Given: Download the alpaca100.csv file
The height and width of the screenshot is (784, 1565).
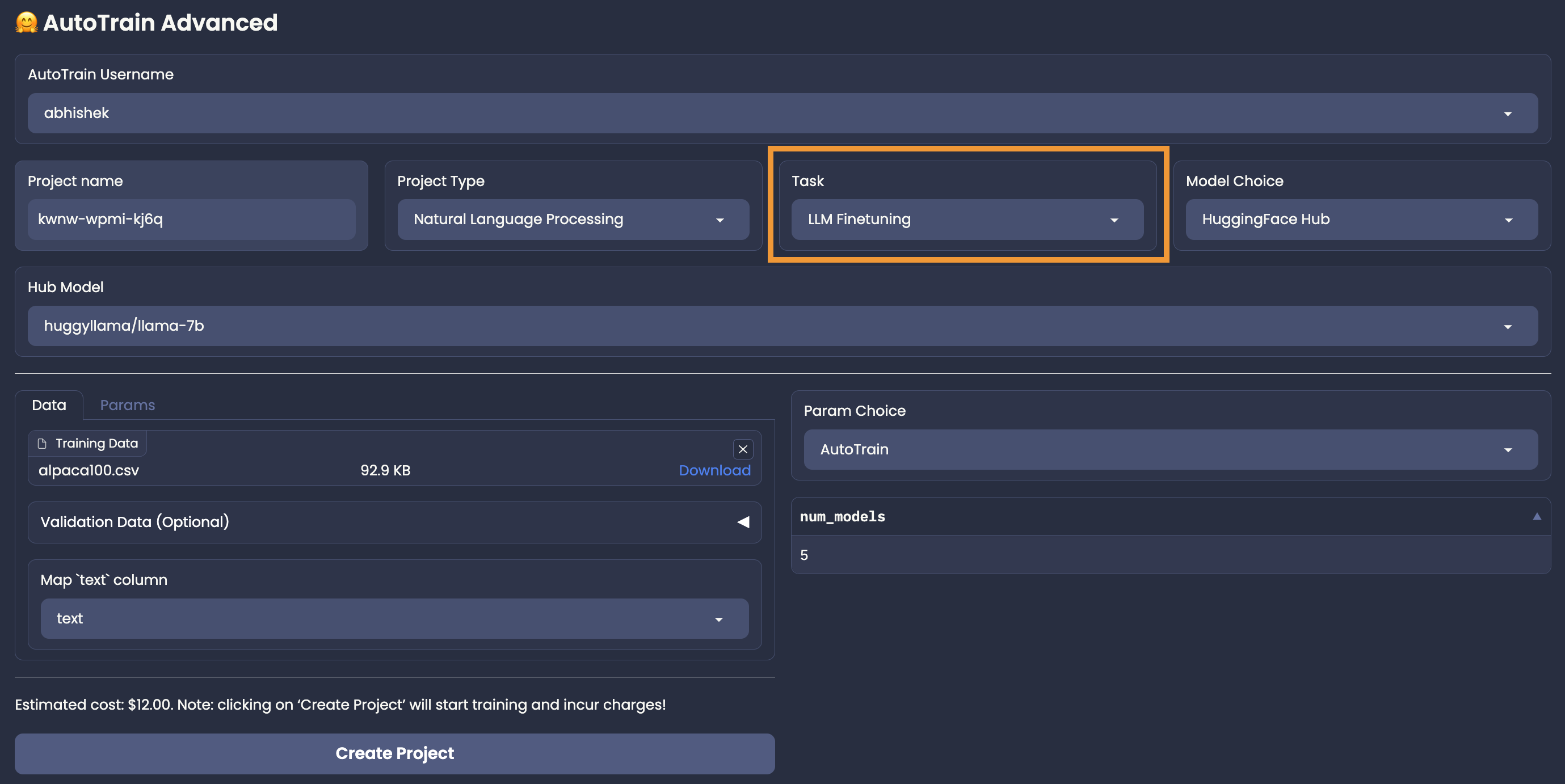Looking at the screenshot, I should [x=714, y=470].
